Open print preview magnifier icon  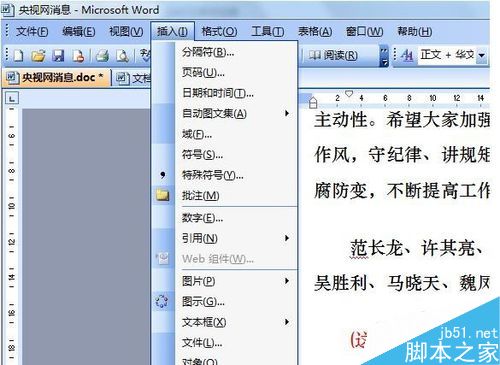[x=122, y=56]
